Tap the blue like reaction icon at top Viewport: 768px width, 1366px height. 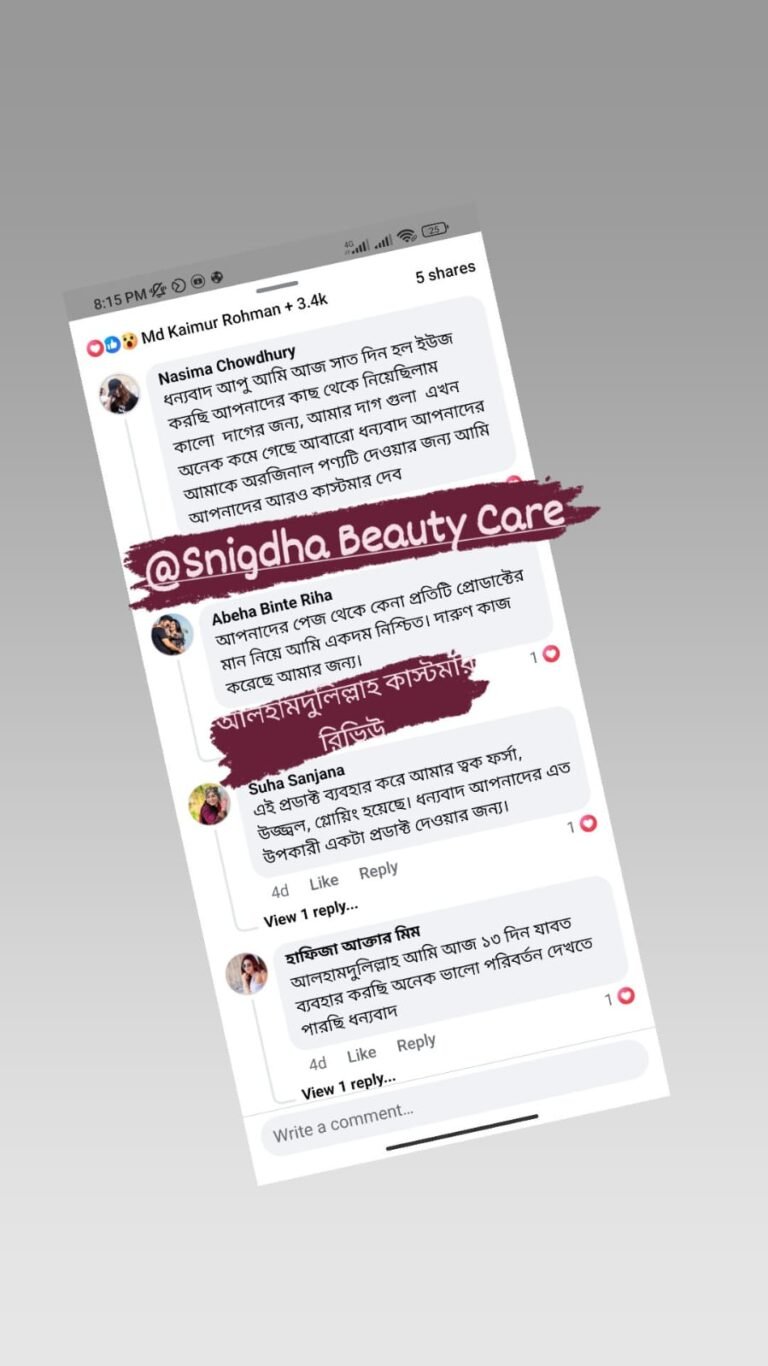click(112, 345)
